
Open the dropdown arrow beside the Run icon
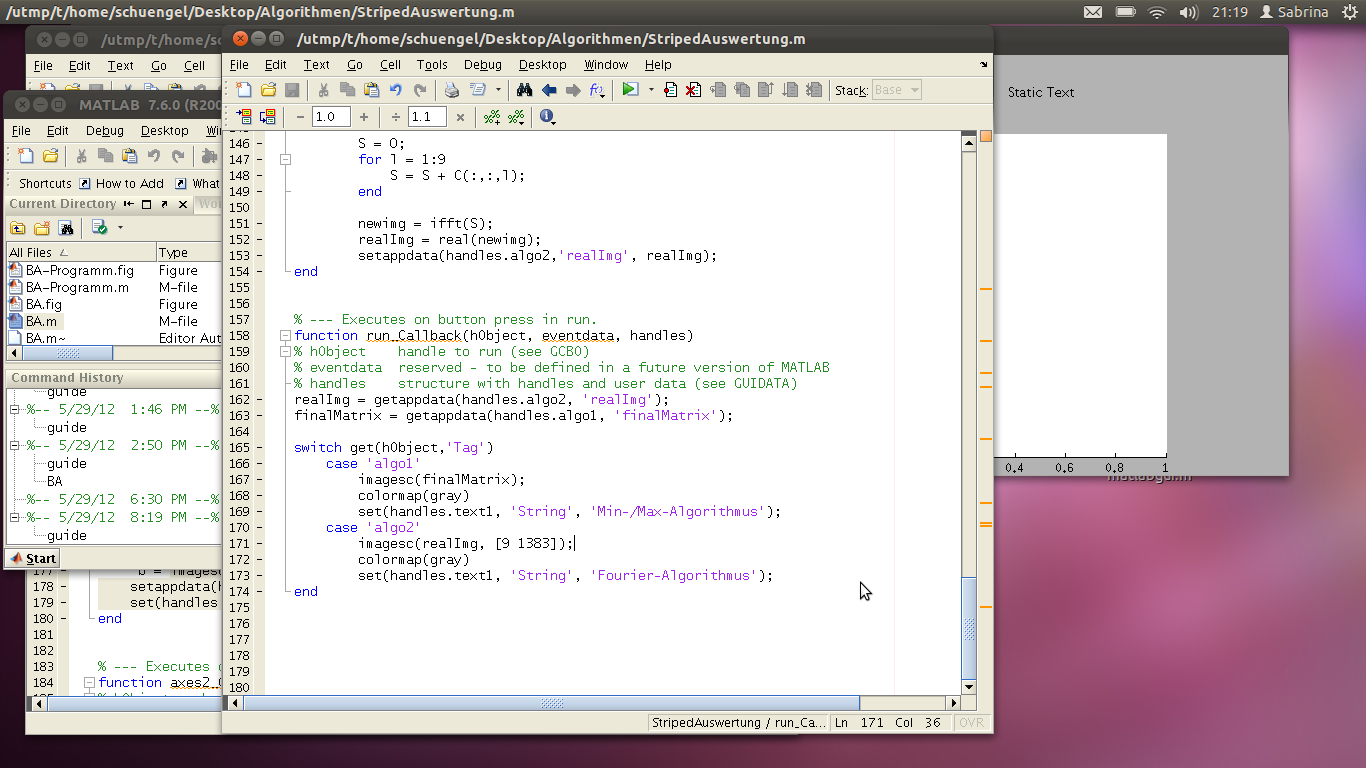651,90
